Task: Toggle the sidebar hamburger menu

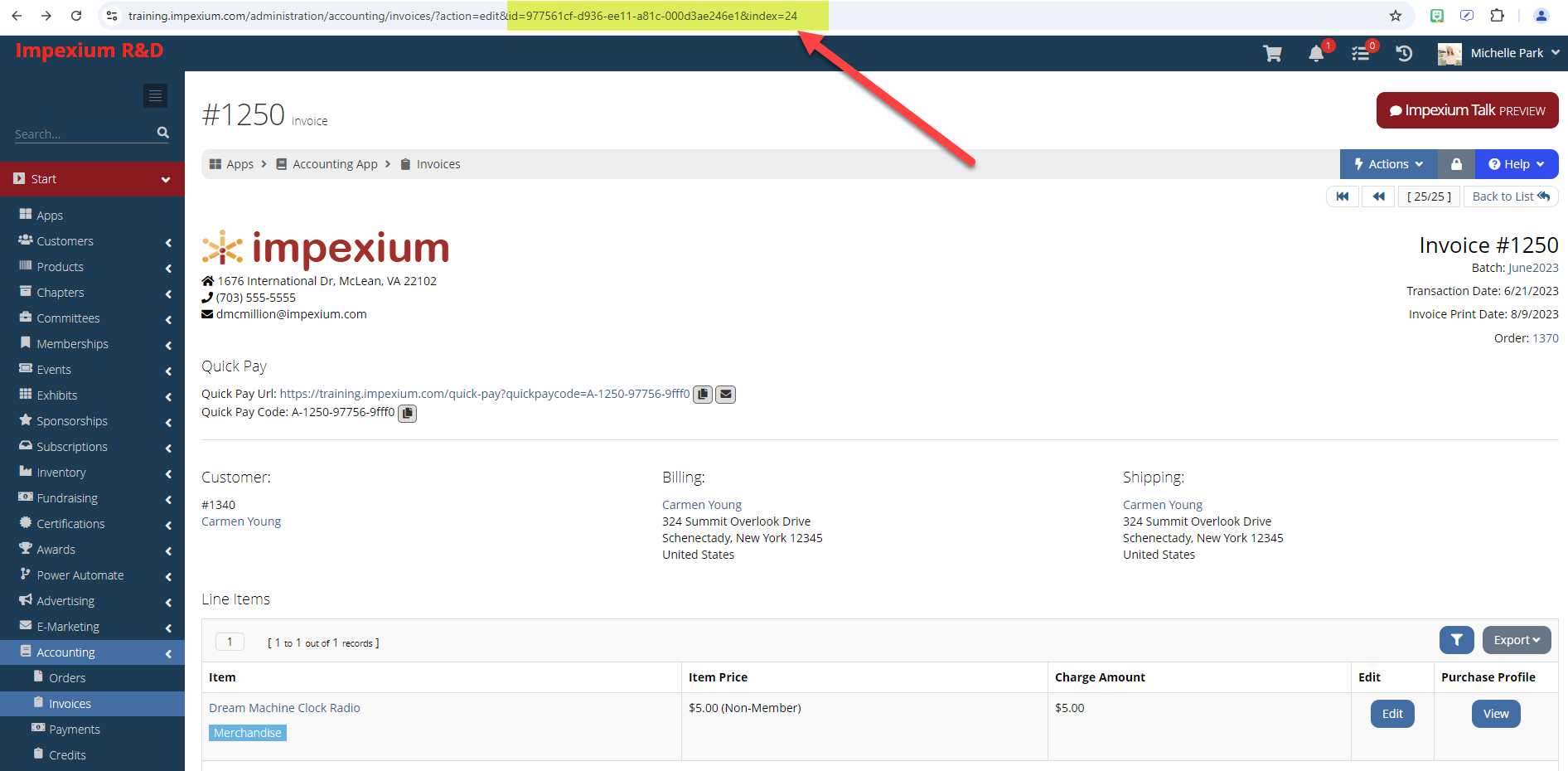Action: [x=155, y=96]
